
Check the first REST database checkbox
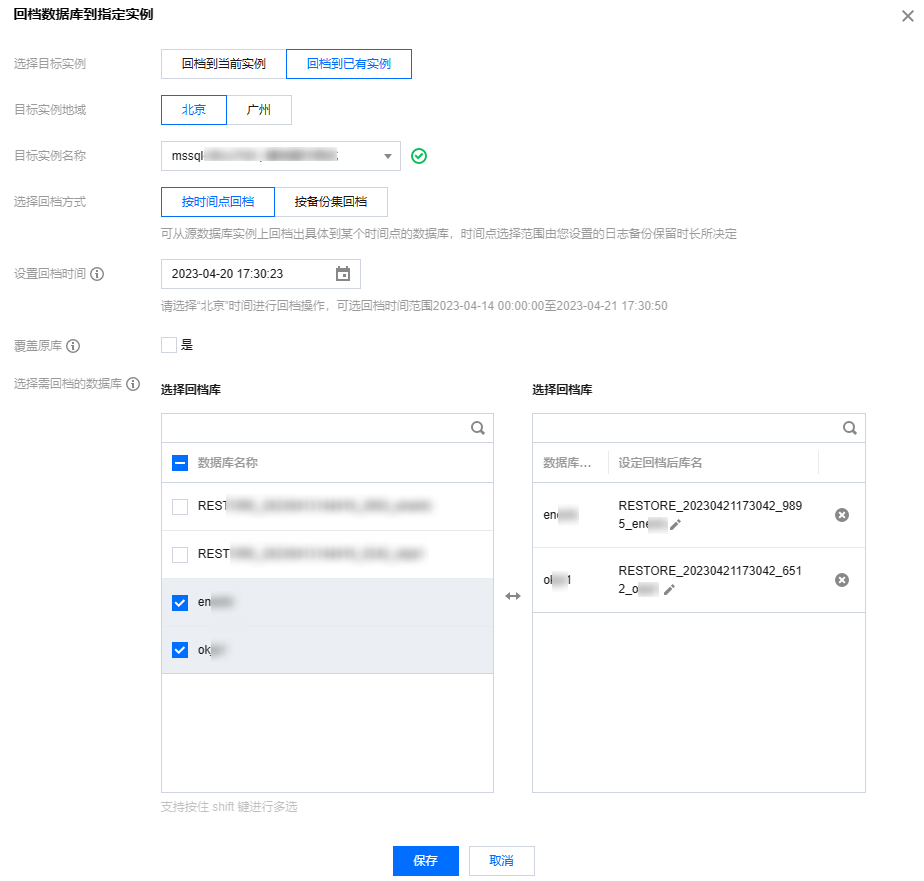pyautogui.click(x=180, y=507)
